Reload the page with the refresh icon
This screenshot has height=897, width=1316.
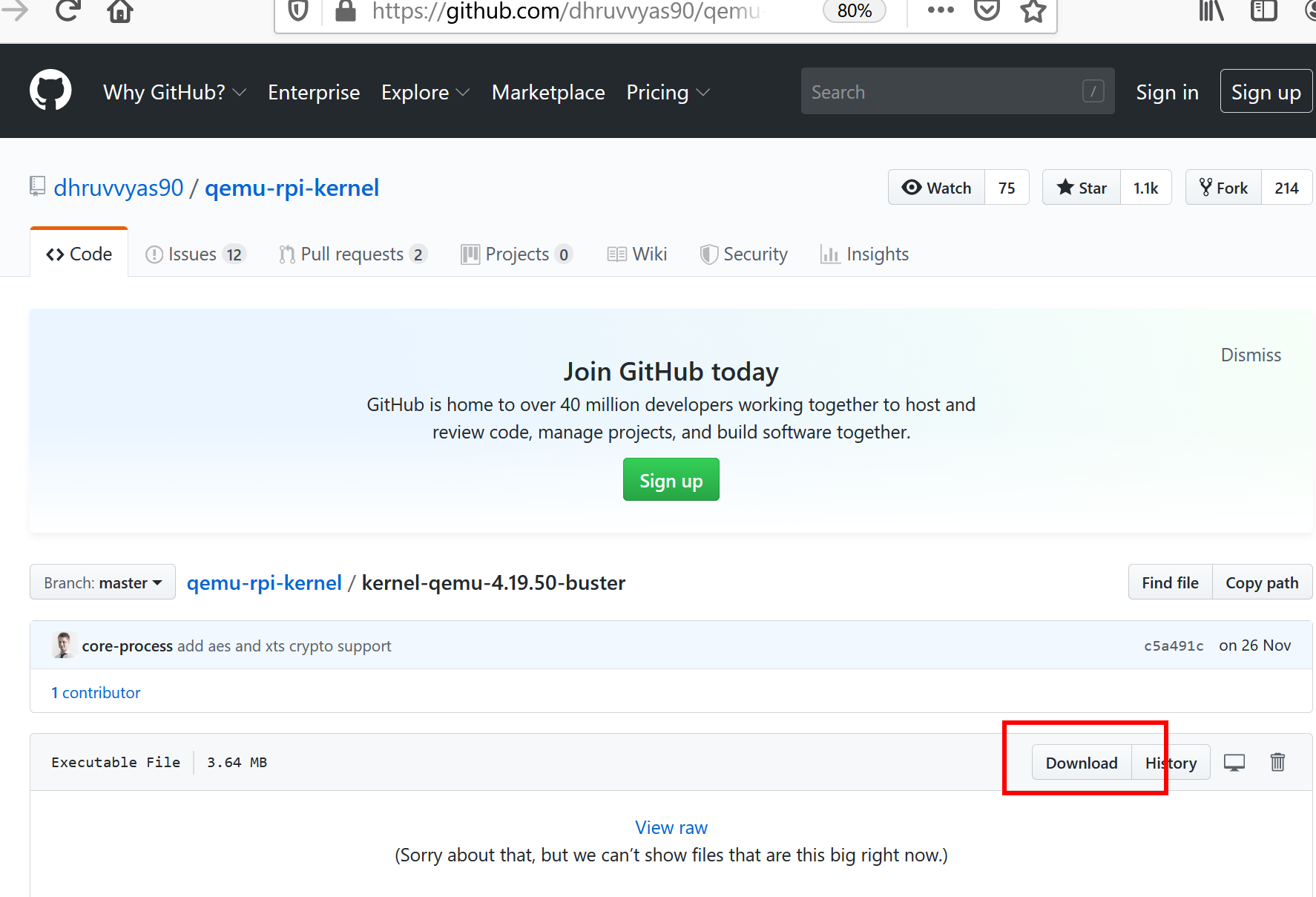pos(68,10)
